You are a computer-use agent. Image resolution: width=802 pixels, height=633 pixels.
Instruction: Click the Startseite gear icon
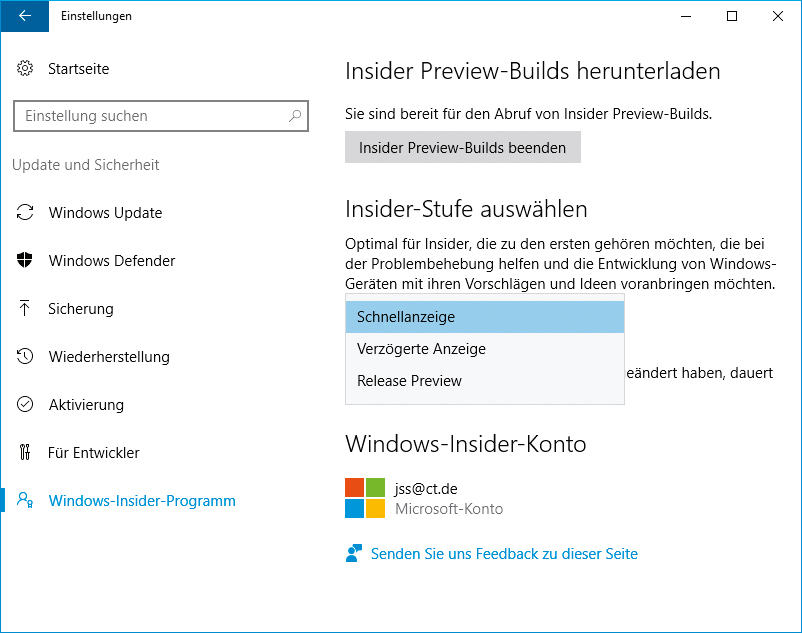26,69
